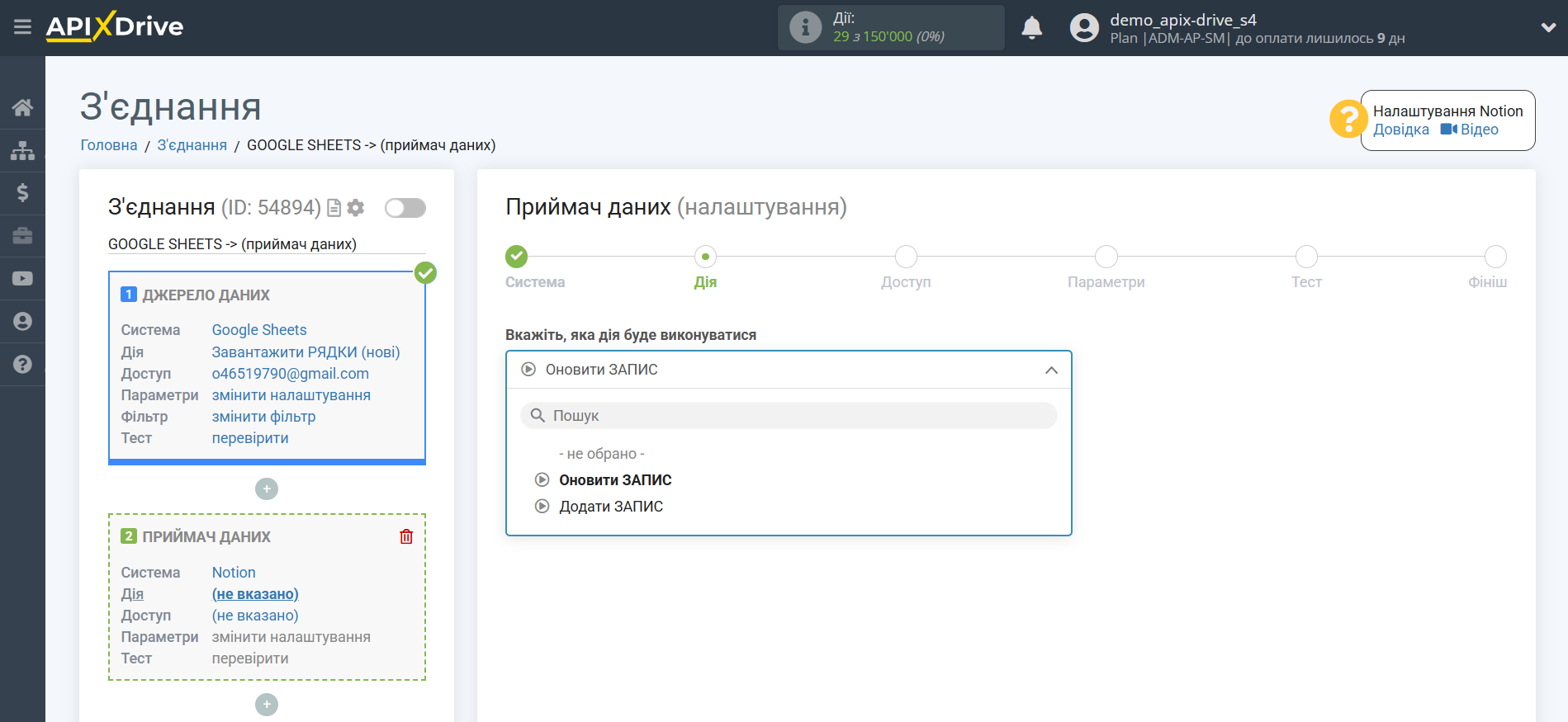Go to Система wizard step
Image resolution: width=1568 pixels, height=722 pixels.
click(517, 257)
